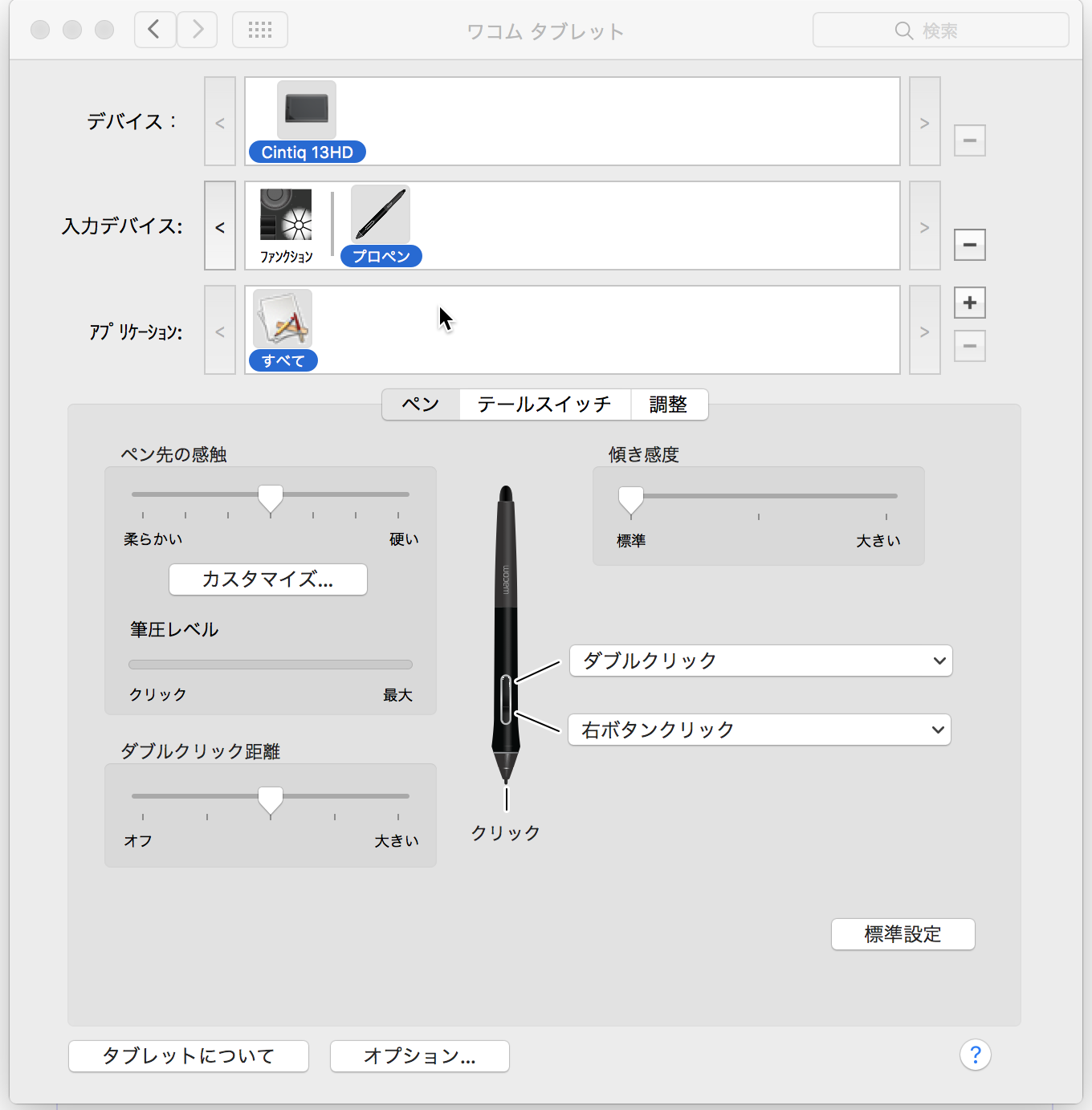Click the 大きい label of tilt sensitivity
1092x1110 pixels.
tap(878, 541)
